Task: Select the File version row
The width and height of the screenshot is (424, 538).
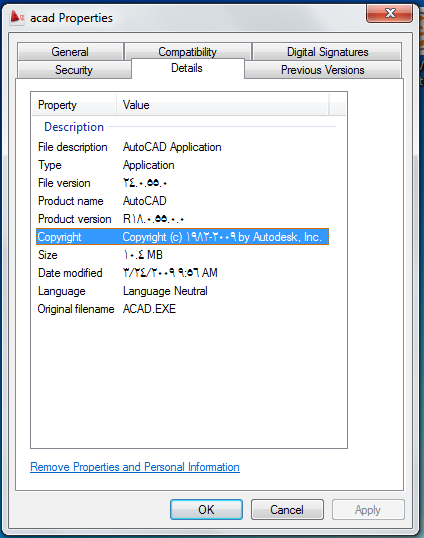Action: [182, 183]
